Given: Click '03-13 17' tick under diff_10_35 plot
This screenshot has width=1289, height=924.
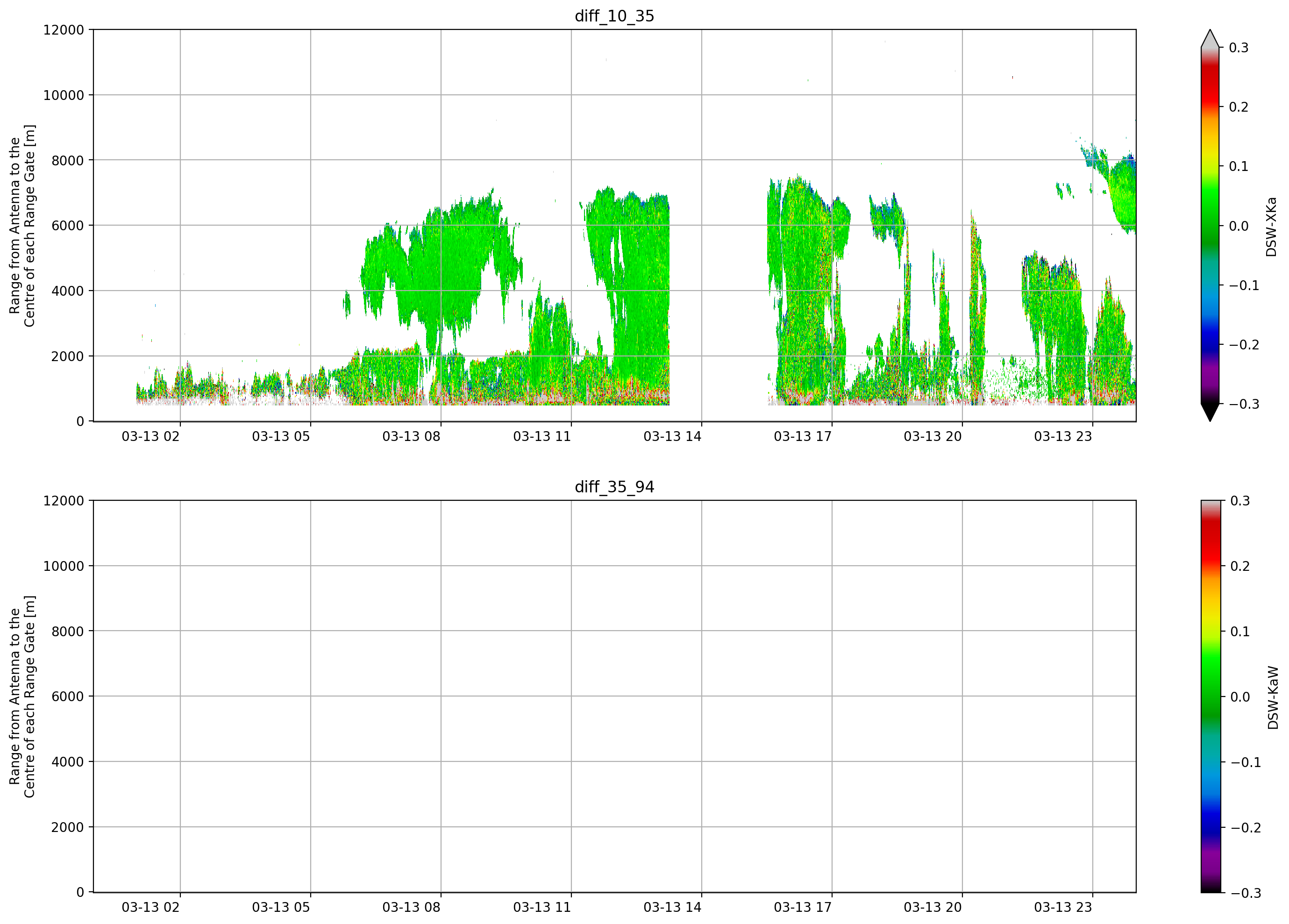Looking at the screenshot, I should 803,436.
